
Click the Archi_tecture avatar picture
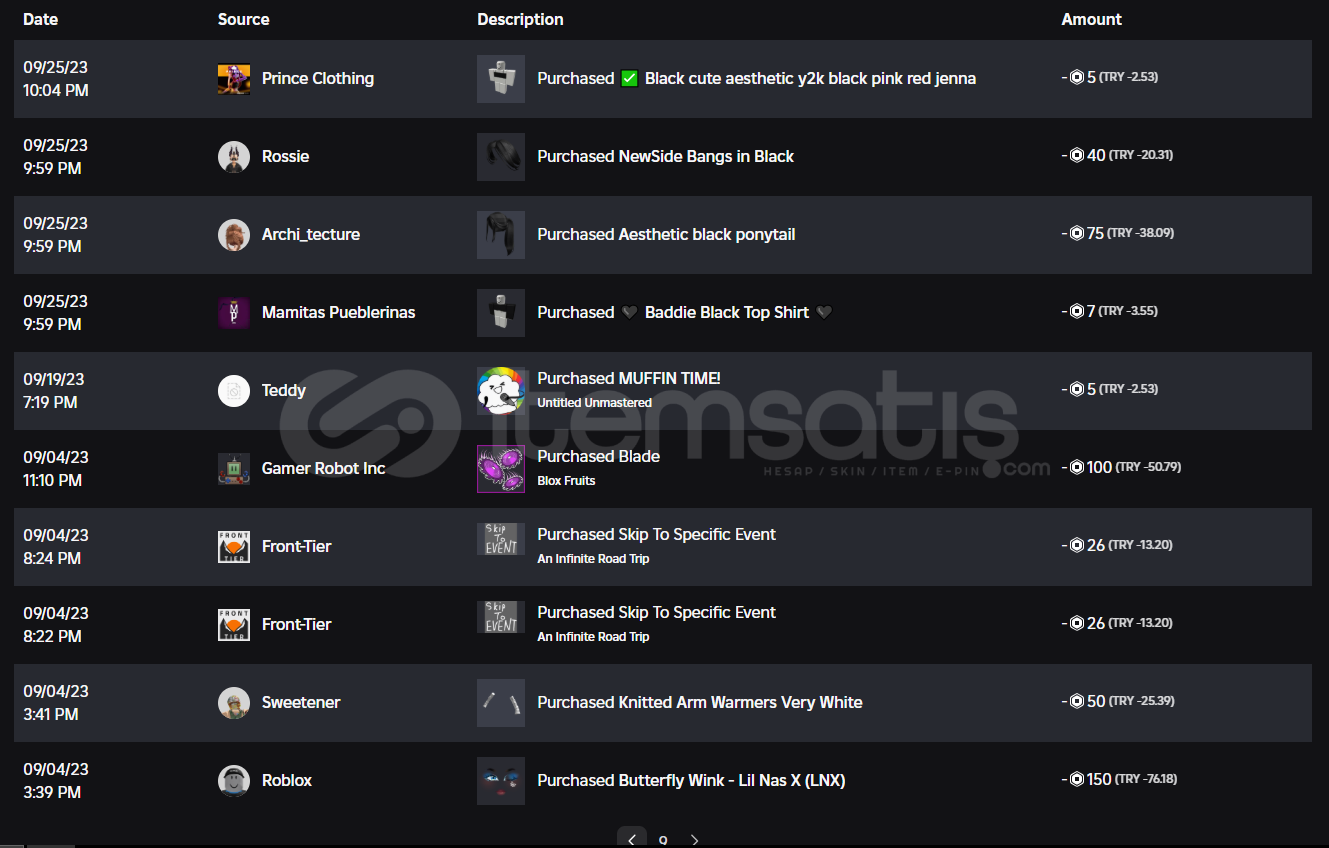(234, 235)
